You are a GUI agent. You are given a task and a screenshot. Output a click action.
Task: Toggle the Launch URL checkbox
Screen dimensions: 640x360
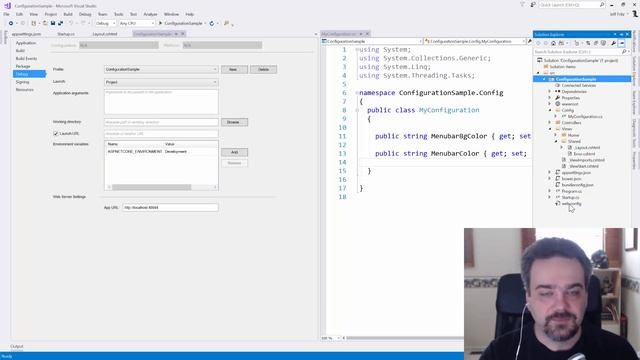coord(56,133)
